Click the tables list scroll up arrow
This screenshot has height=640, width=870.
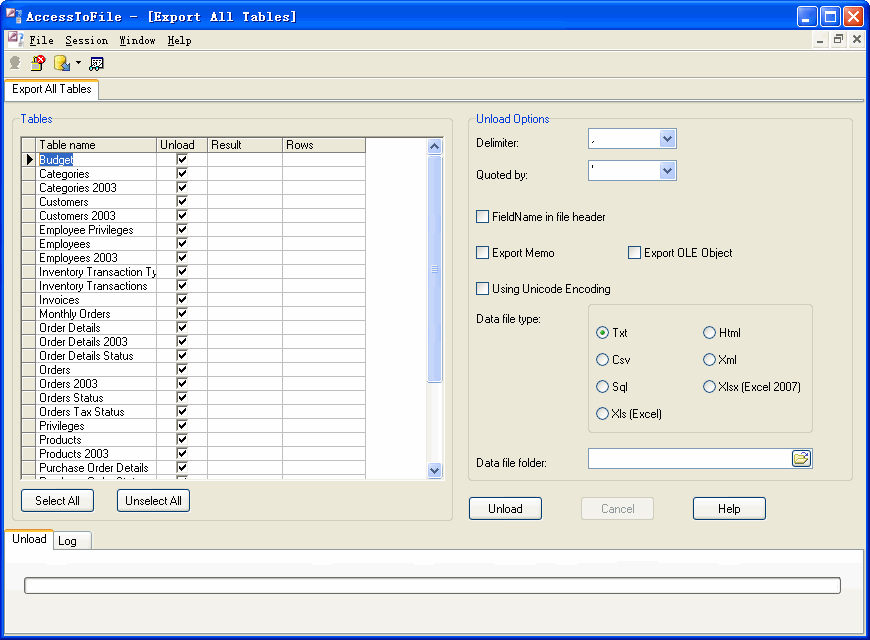(x=434, y=147)
